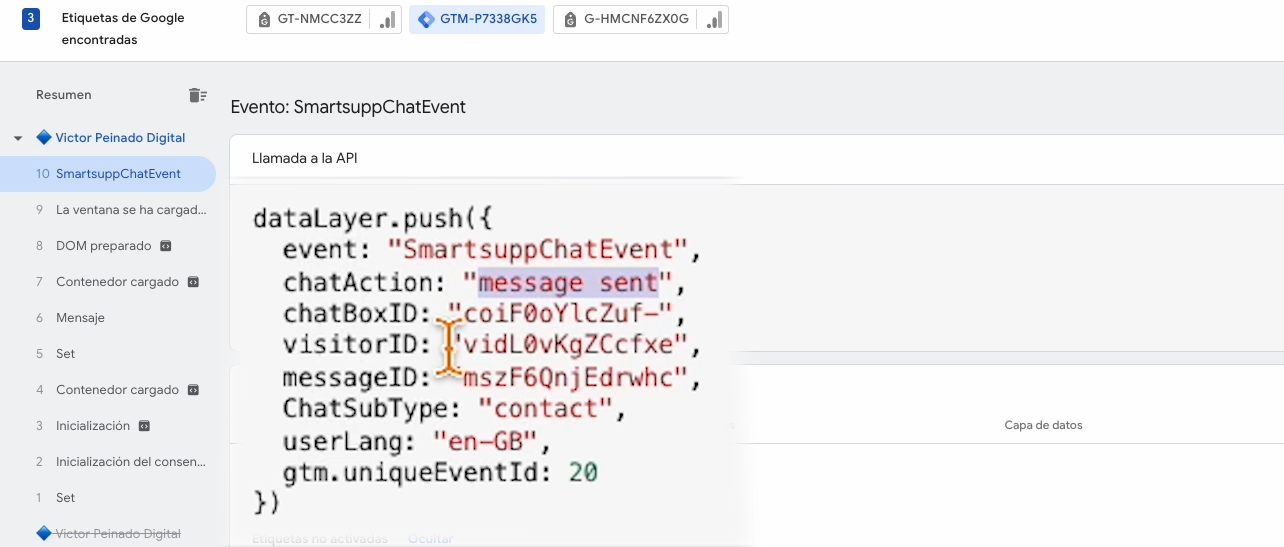
Task: Click the signal bars icon next to GT-NMCC3ZZ
Action: 387,19
